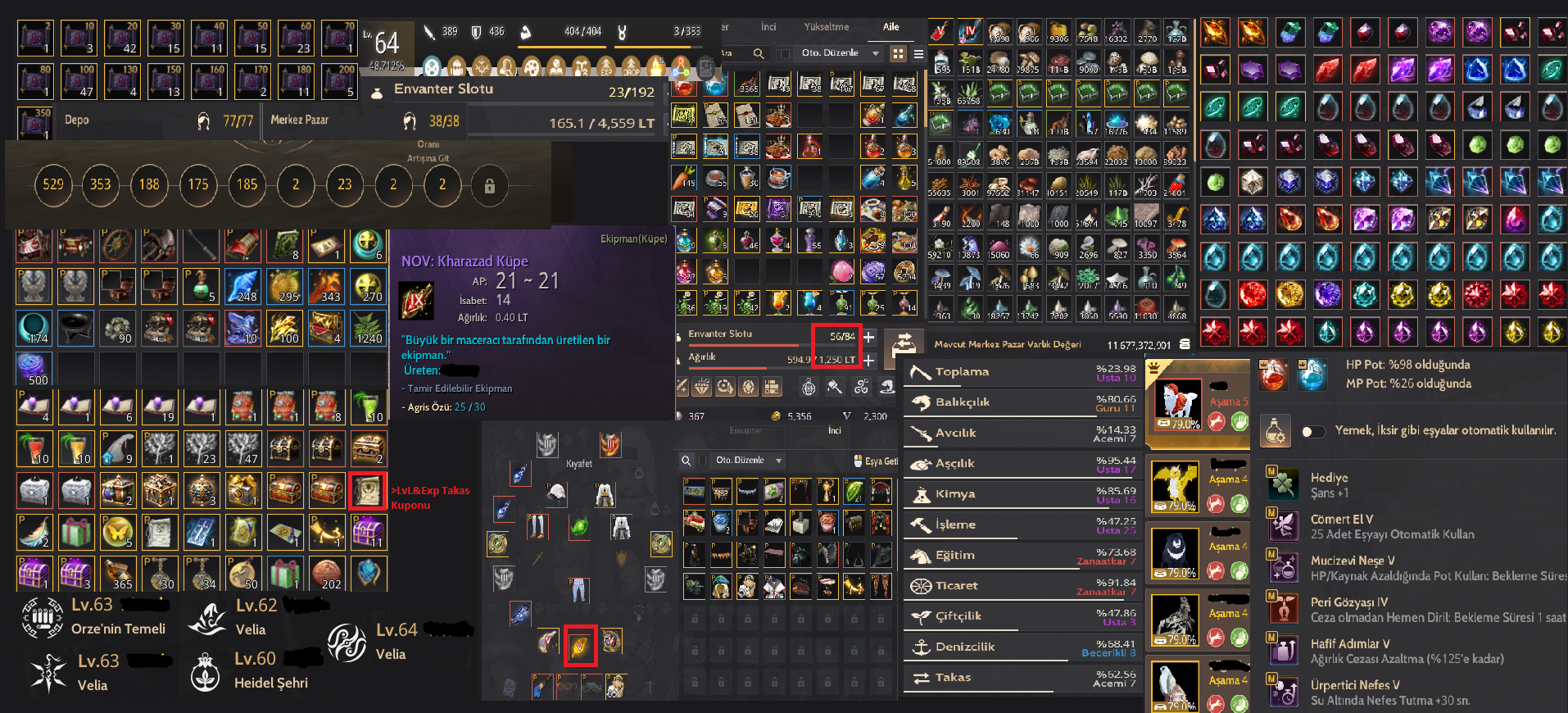Viewport: 1568px width, 713px height.
Task: Switch to the İnci tab near equipment
Action: [x=834, y=430]
